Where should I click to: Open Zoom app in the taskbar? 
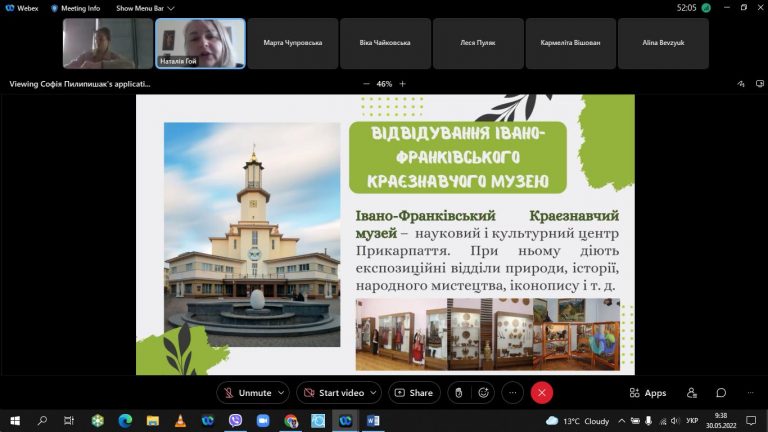click(263, 421)
